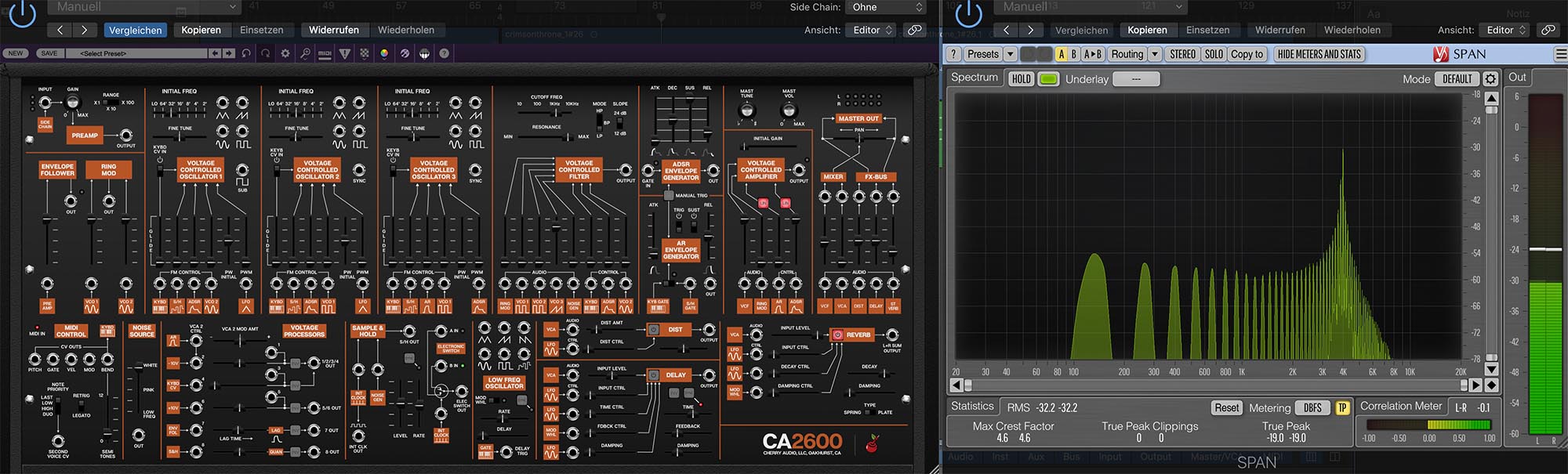Click Widerrufen in the CA2600 window
This screenshot has height=474, width=1568.
click(x=334, y=30)
